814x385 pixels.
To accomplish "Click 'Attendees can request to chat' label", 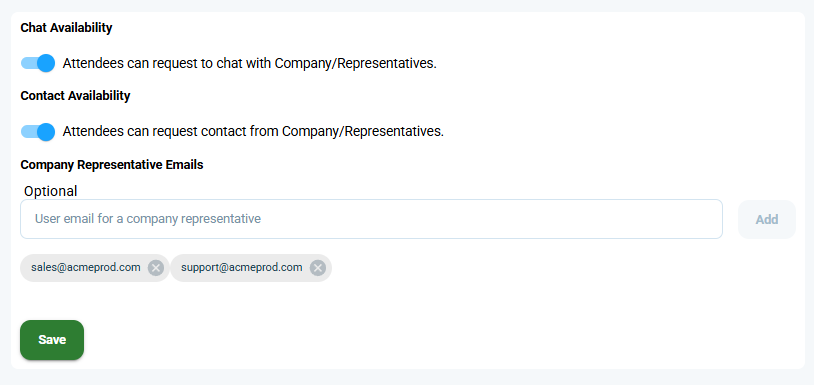I will [250, 63].
